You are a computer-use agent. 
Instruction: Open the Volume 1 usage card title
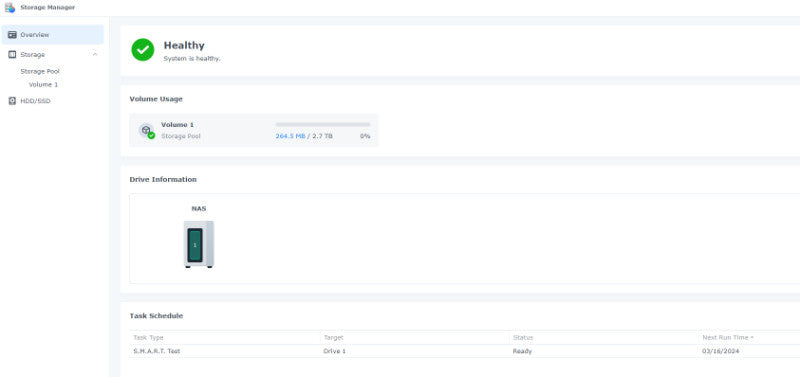[x=178, y=124]
